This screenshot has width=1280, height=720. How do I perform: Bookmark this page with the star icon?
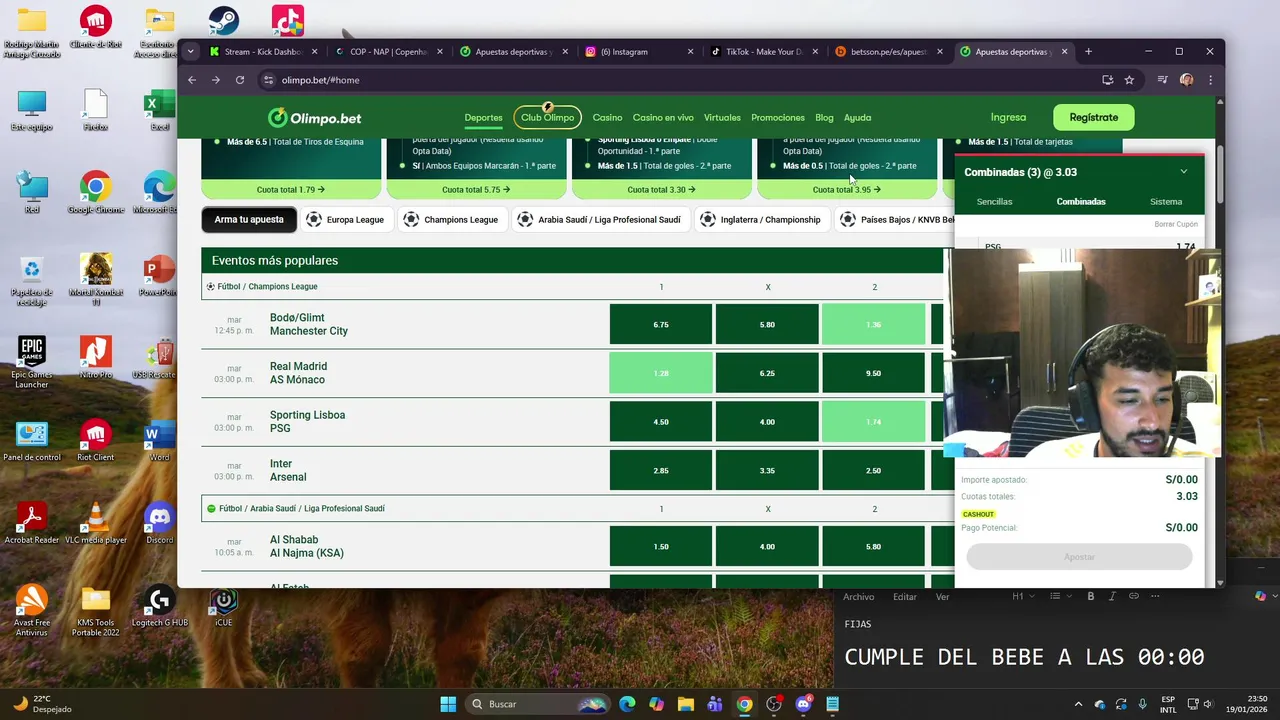point(1129,80)
